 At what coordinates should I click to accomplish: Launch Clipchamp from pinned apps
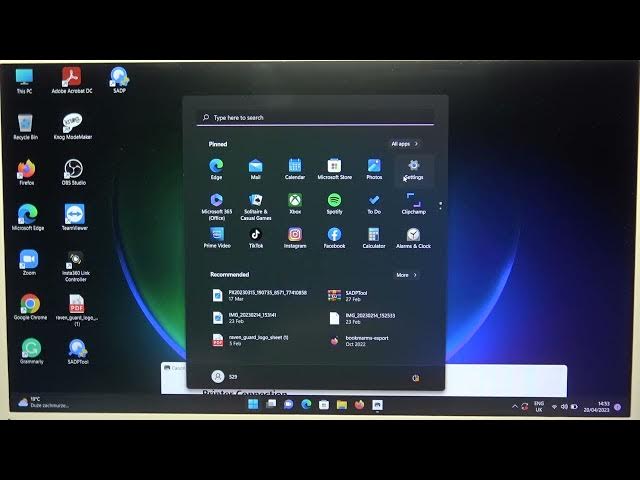(x=413, y=204)
